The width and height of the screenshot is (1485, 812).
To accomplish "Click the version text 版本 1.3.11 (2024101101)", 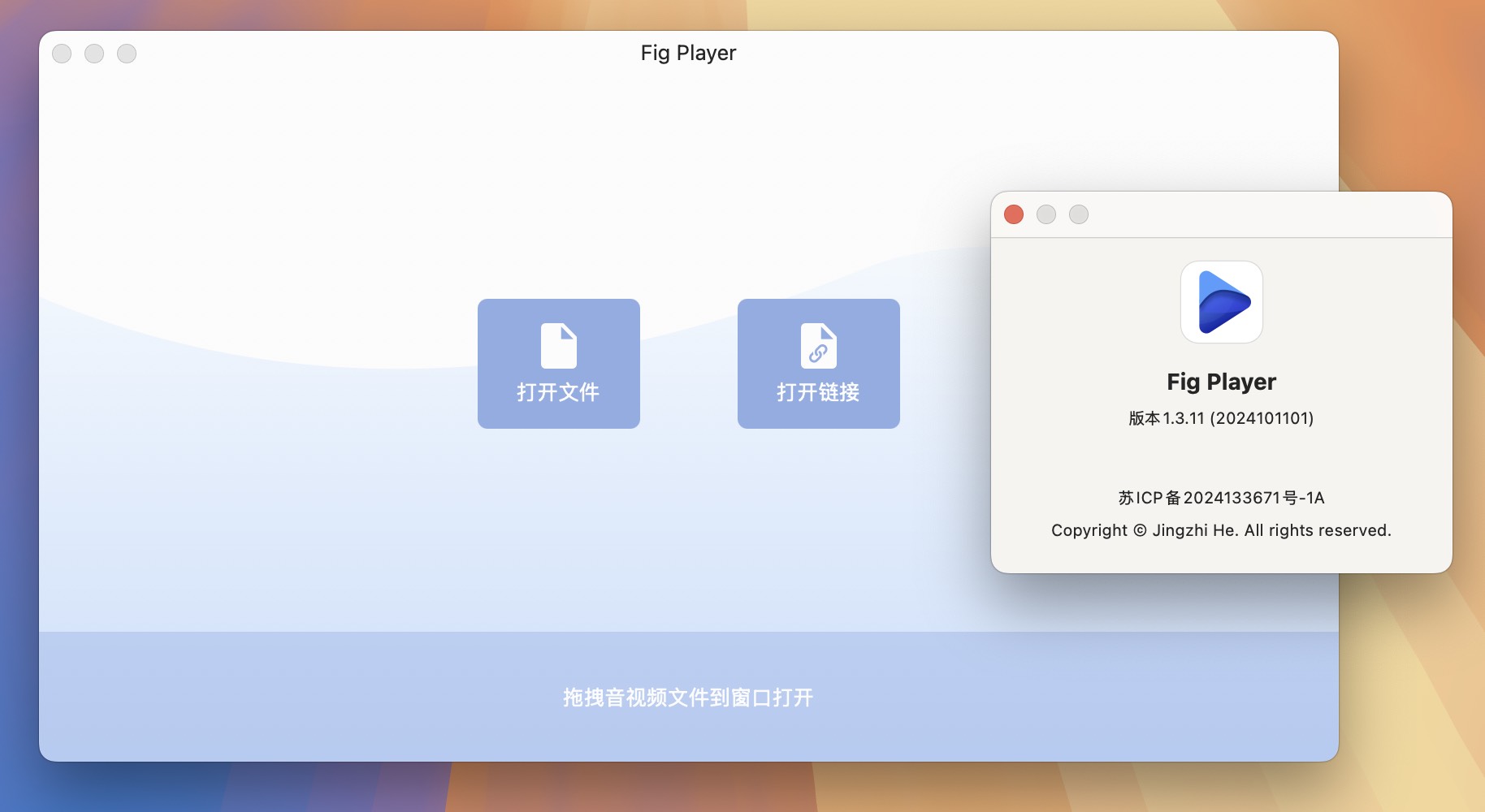I will pyautogui.click(x=1221, y=418).
